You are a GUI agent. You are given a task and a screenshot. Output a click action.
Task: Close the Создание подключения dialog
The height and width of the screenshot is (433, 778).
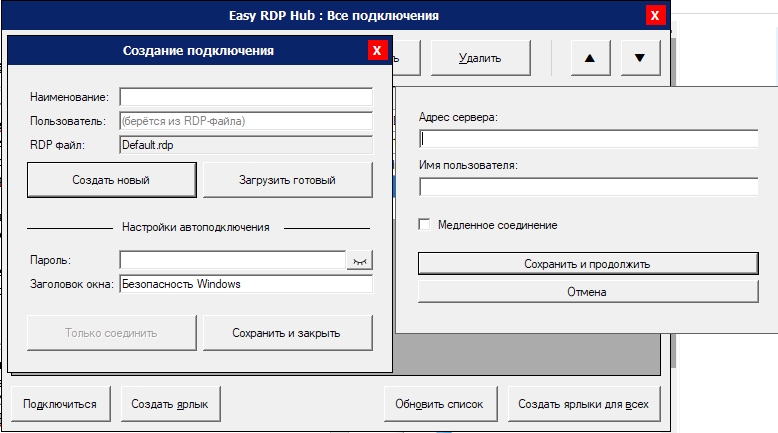377,51
